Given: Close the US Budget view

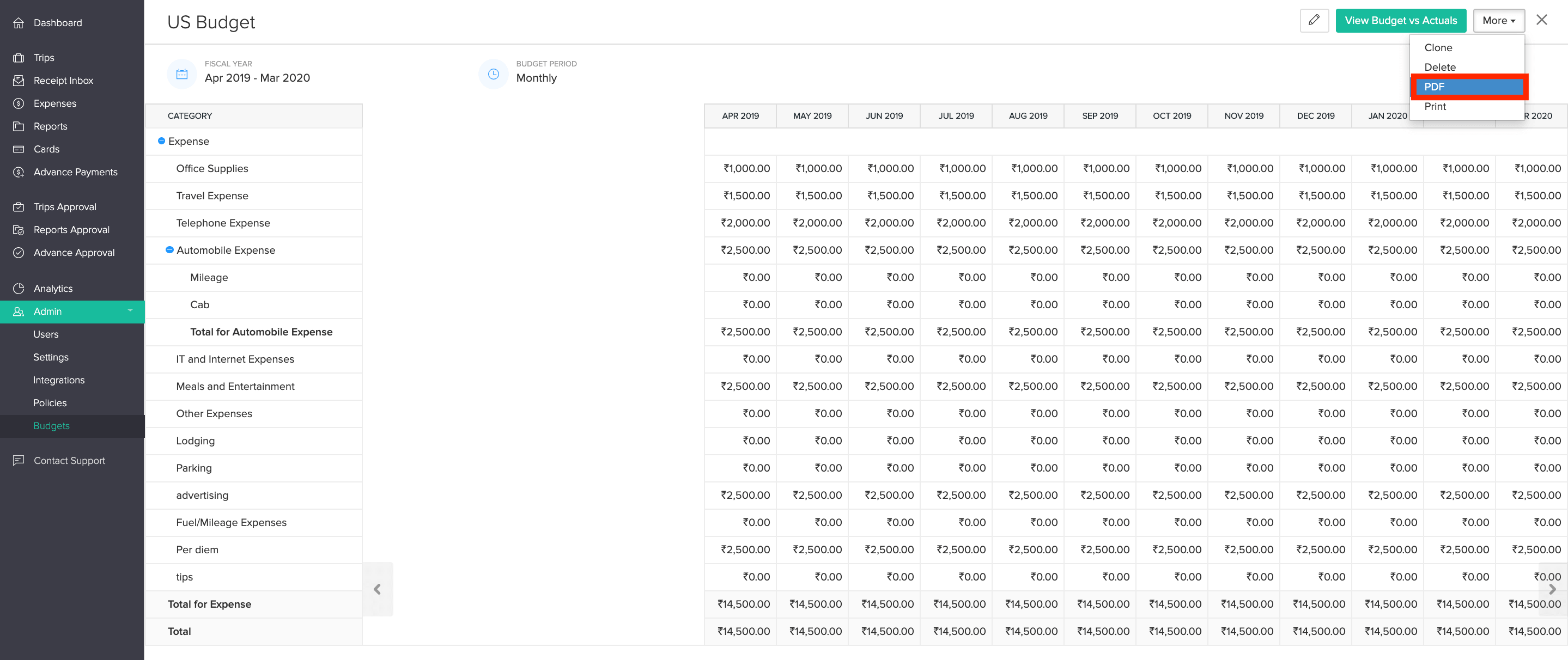Looking at the screenshot, I should 1541,20.
